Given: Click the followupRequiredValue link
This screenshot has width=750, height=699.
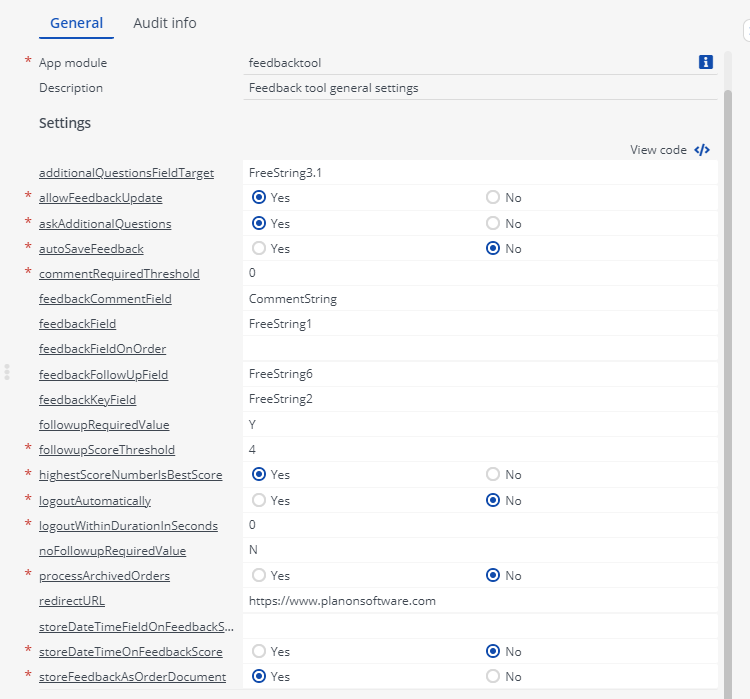Looking at the screenshot, I should pos(104,425).
